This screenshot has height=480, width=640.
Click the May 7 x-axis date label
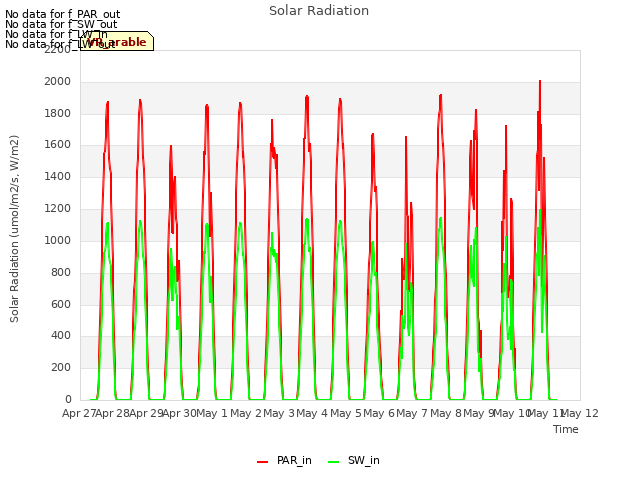click(x=412, y=413)
